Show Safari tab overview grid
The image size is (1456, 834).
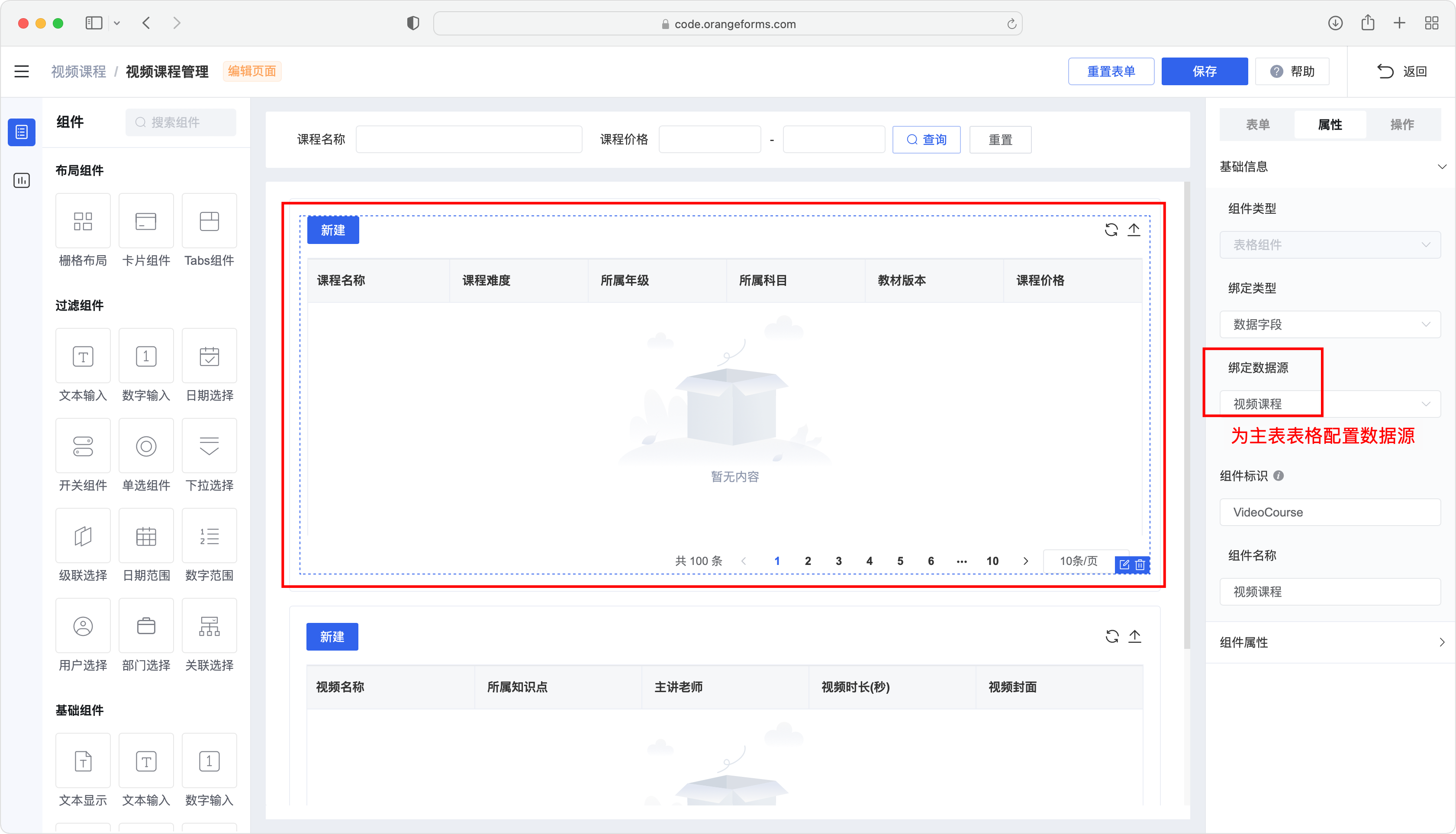(x=1431, y=23)
